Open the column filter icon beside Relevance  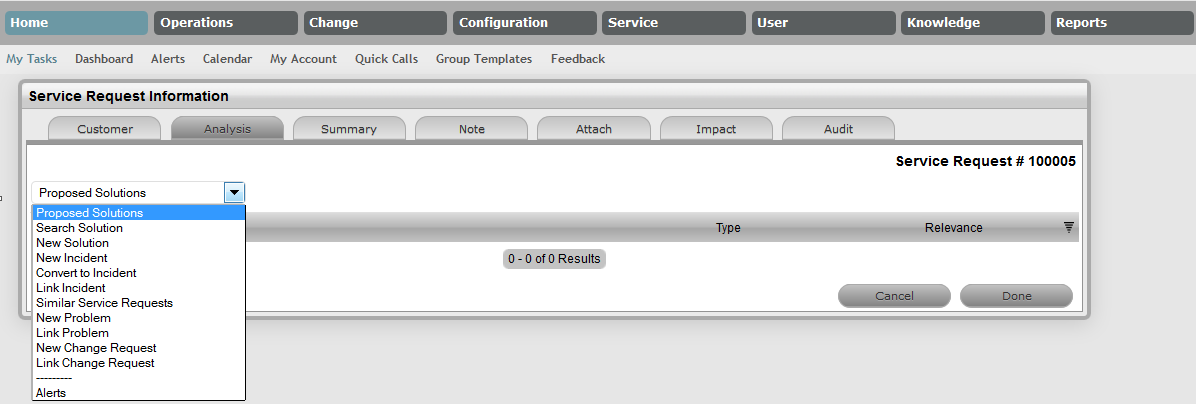pos(1068,228)
